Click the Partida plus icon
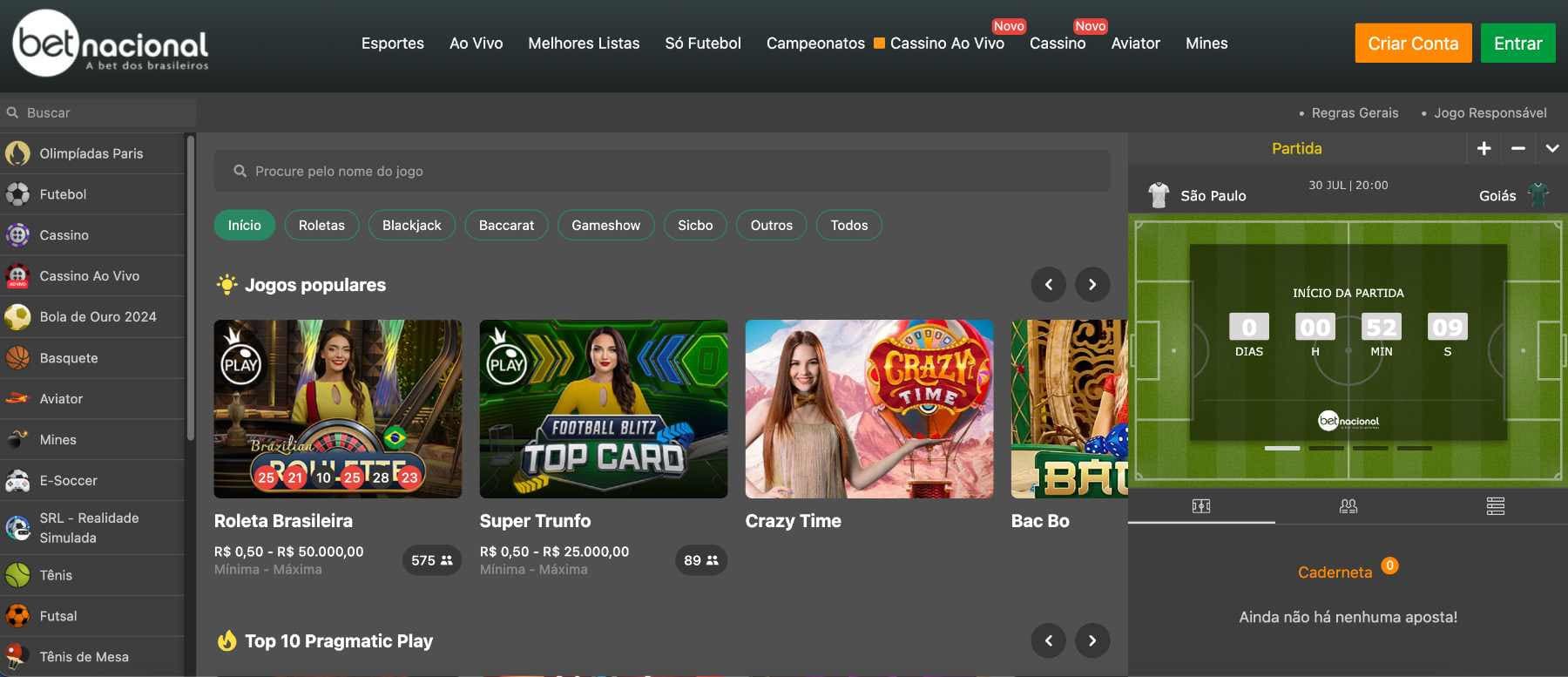The height and width of the screenshot is (677, 1568). 1484,149
